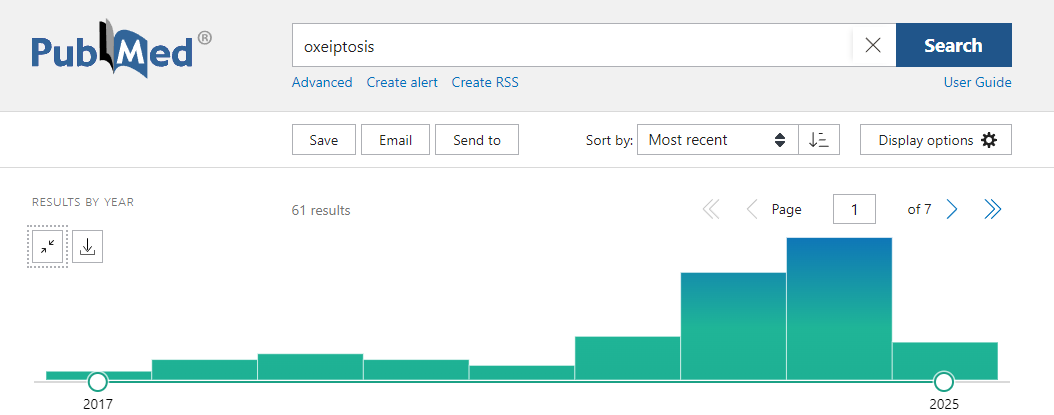The image size is (1054, 415).
Task: Open the Send to menu
Action: click(476, 140)
